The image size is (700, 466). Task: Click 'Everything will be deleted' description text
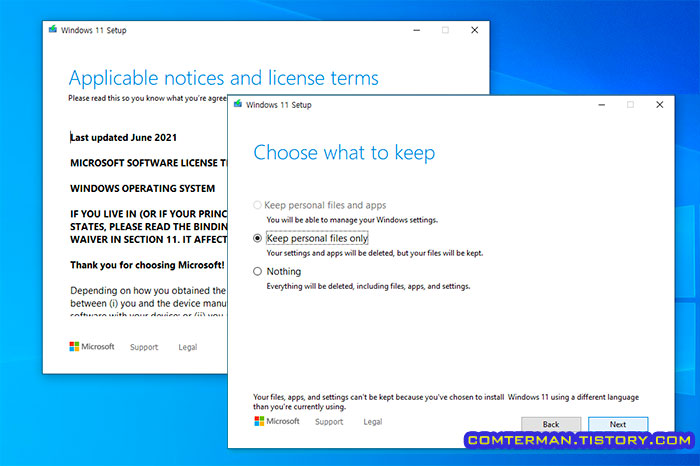368,286
